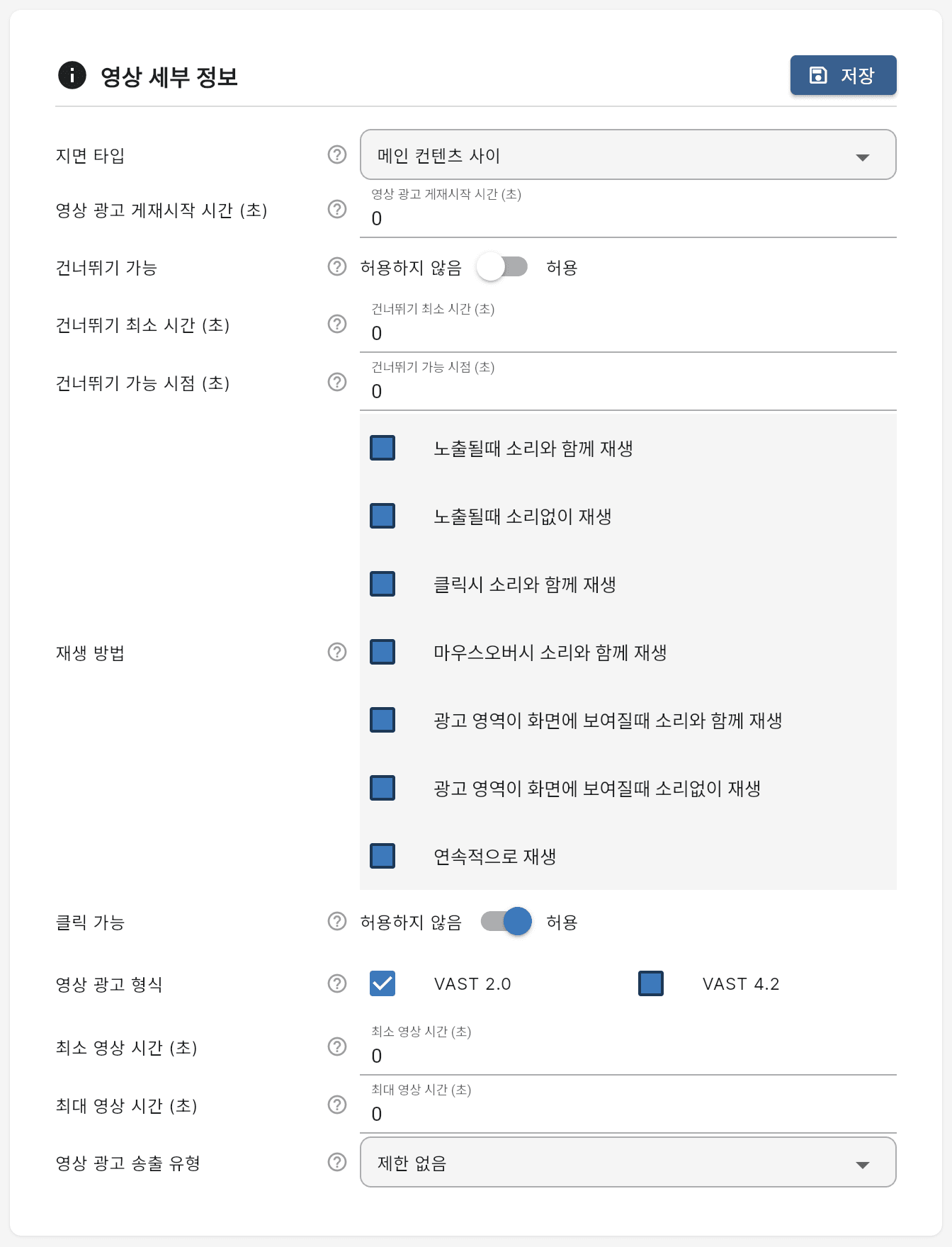952x1247 pixels.
Task: Toggle the 건너뛰기 가능 switch
Action: pos(502,267)
